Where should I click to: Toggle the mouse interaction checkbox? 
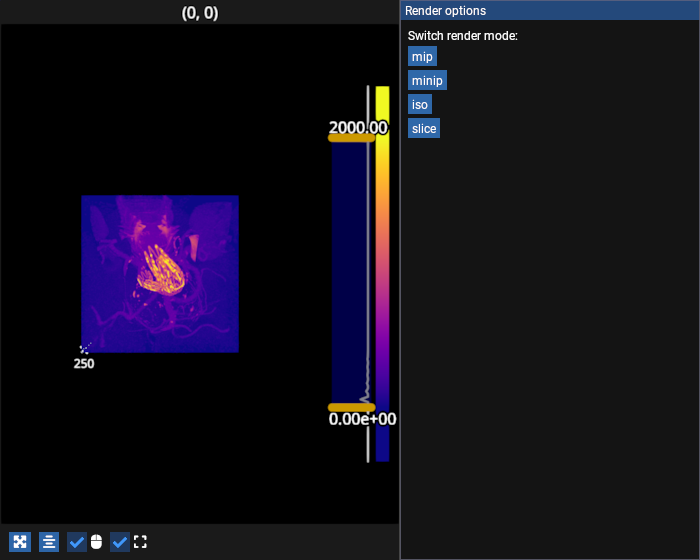tap(77, 542)
